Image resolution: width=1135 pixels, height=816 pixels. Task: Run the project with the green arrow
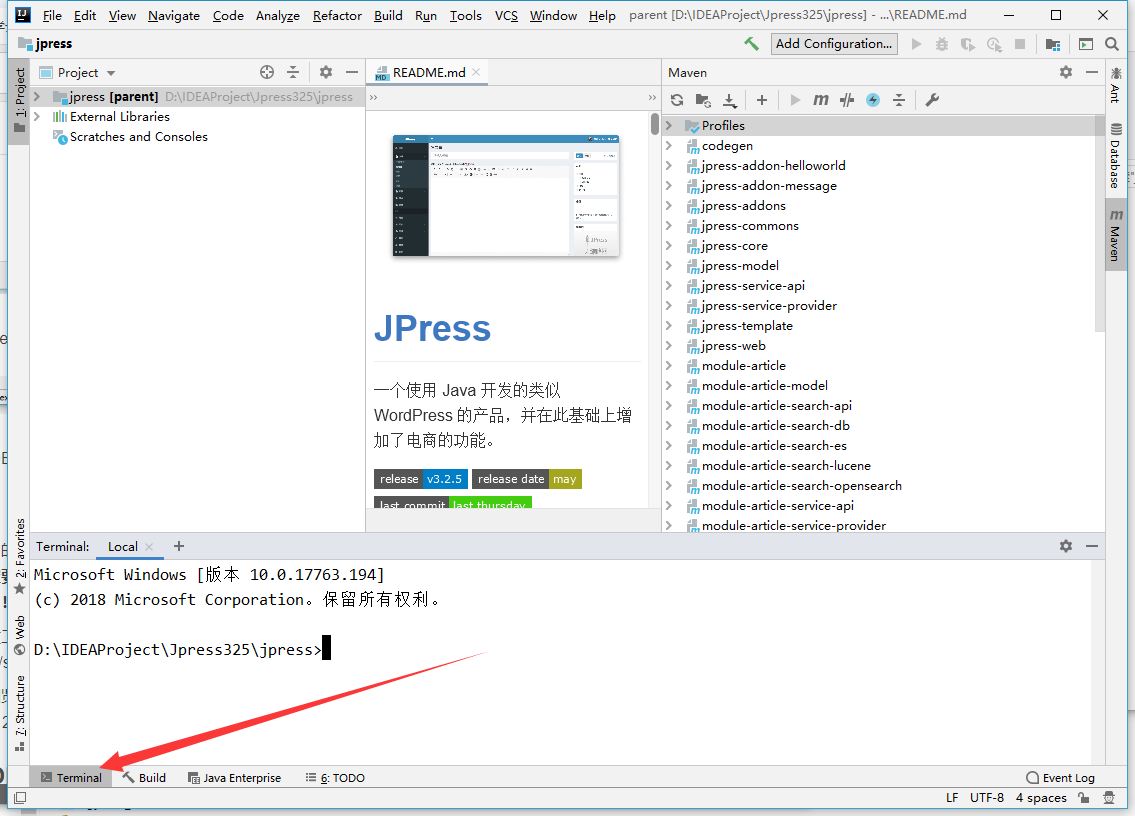coord(916,43)
